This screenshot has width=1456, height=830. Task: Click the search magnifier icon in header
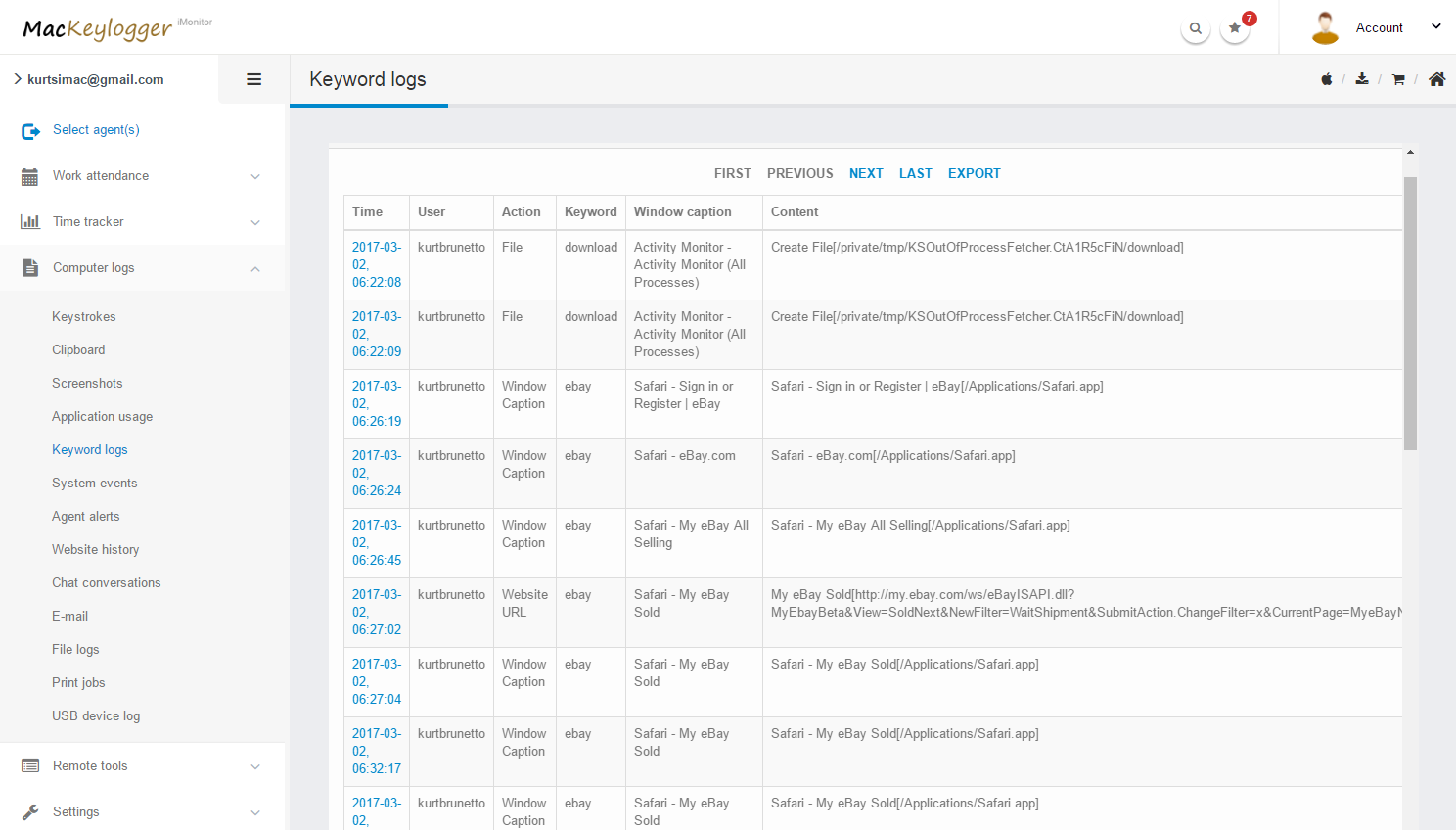pyautogui.click(x=1195, y=28)
